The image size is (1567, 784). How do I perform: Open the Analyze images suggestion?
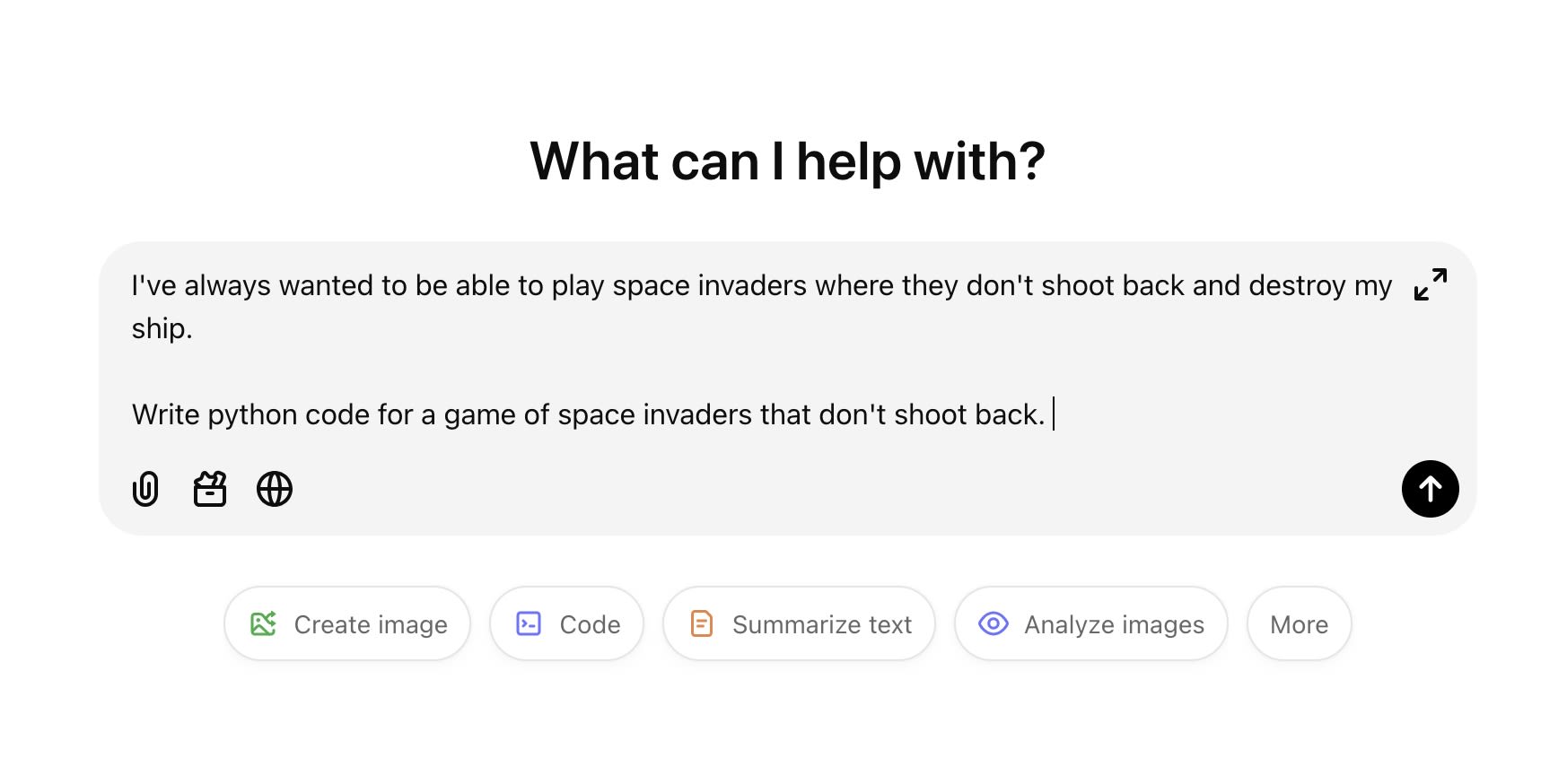point(1090,623)
